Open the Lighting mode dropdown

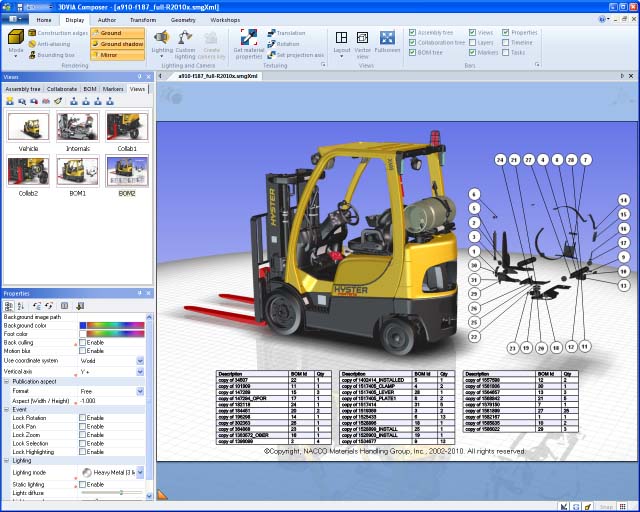click(140, 472)
